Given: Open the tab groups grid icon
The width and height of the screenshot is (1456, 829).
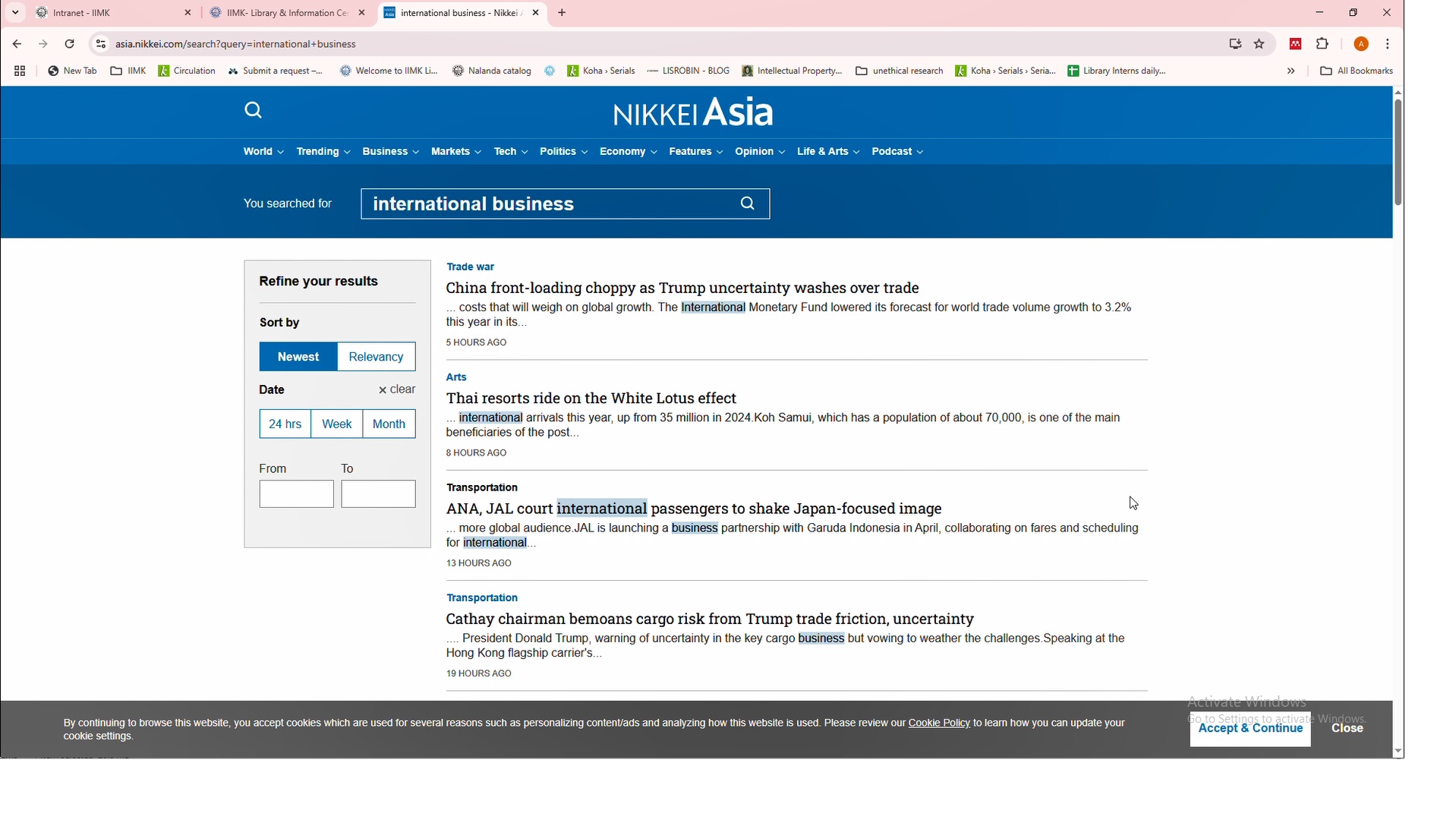Looking at the screenshot, I should [20, 71].
